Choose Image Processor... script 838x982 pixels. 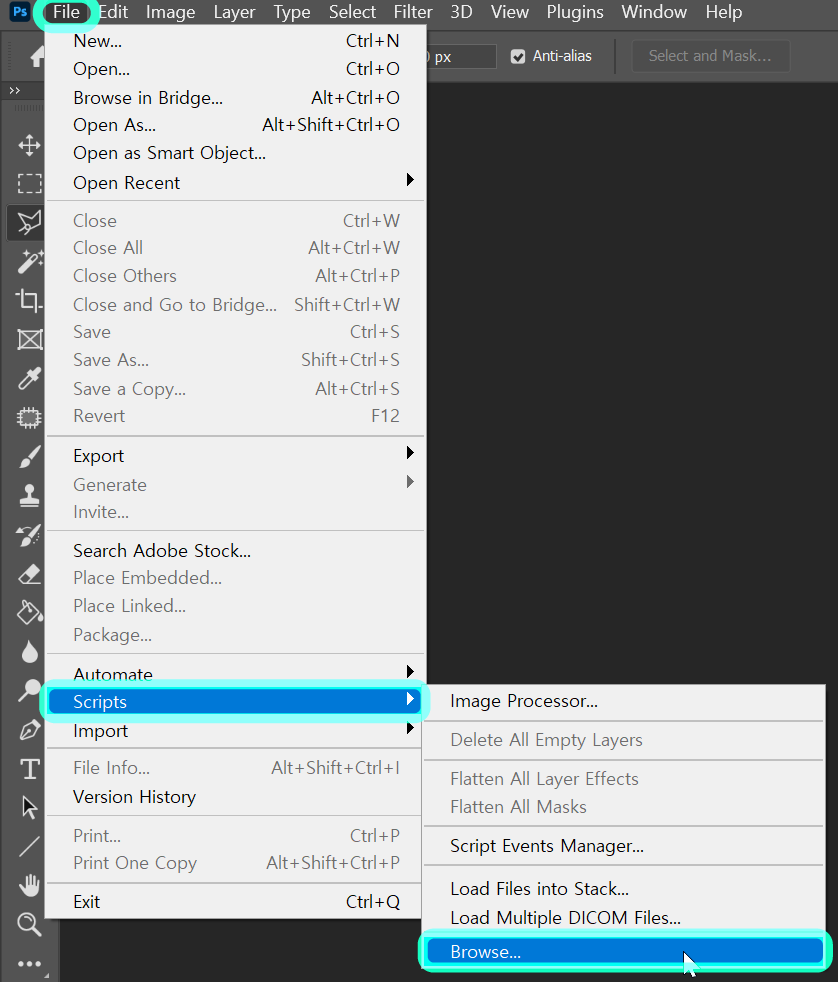click(624, 701)
